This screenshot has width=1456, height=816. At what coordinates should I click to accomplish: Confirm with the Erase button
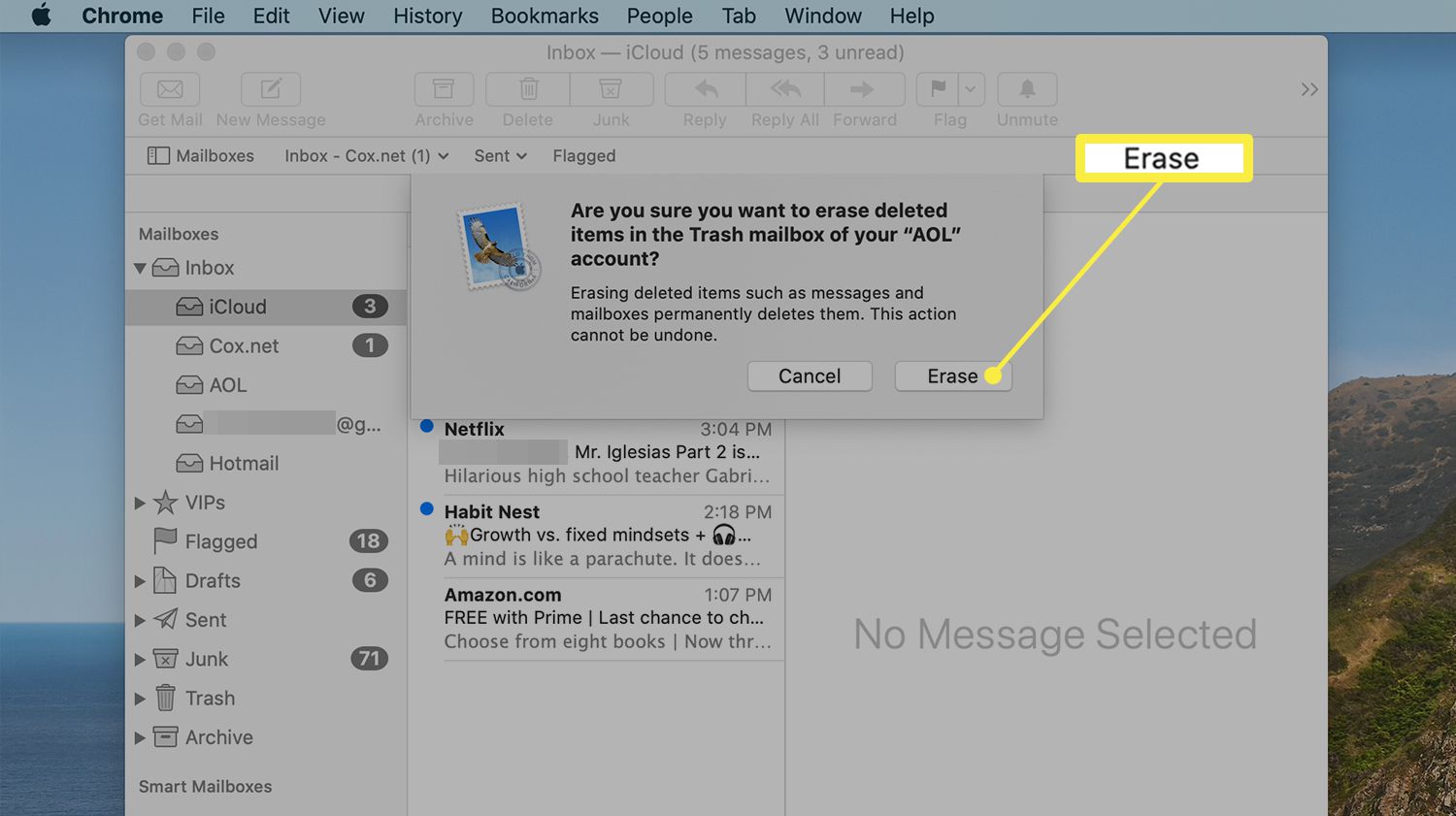(x=953, y=376)
